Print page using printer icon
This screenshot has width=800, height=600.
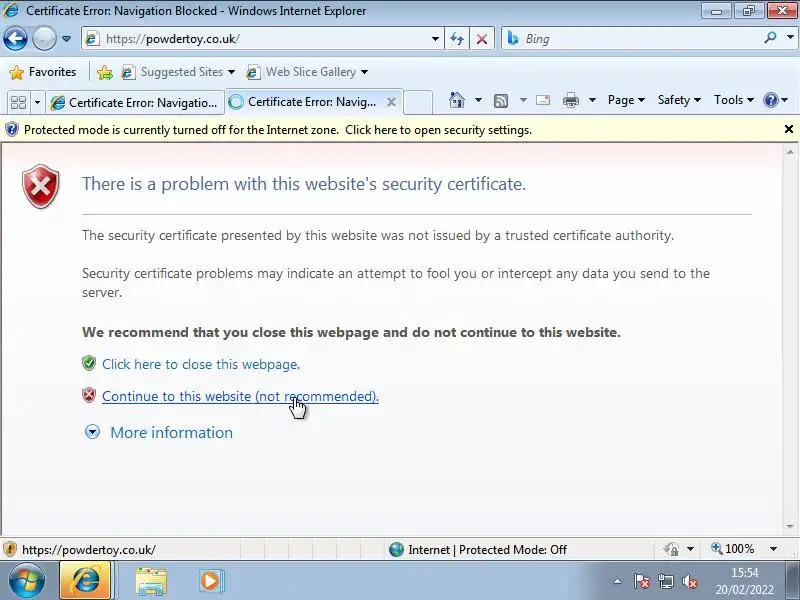click(570, 100)
